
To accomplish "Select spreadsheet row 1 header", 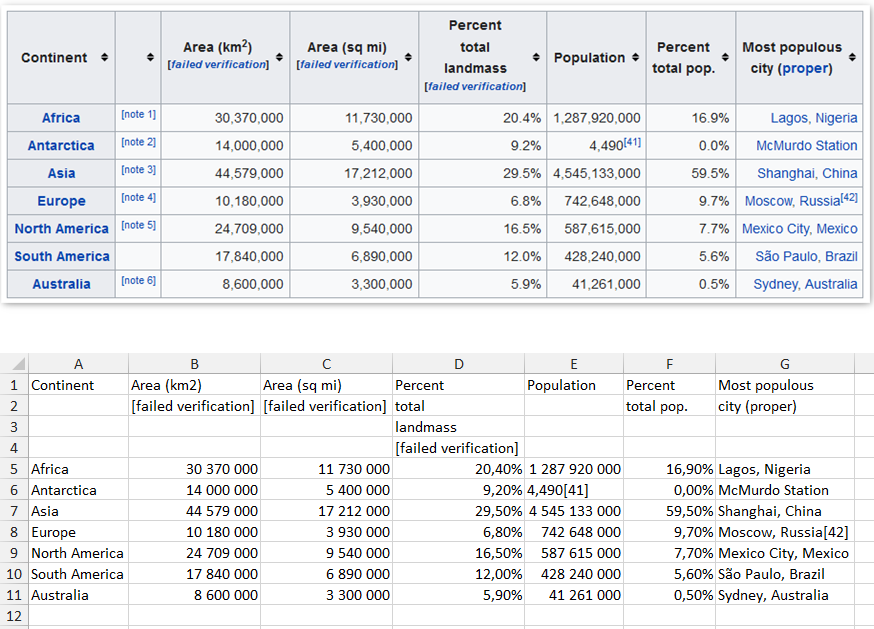I will [x=14, y=385].
